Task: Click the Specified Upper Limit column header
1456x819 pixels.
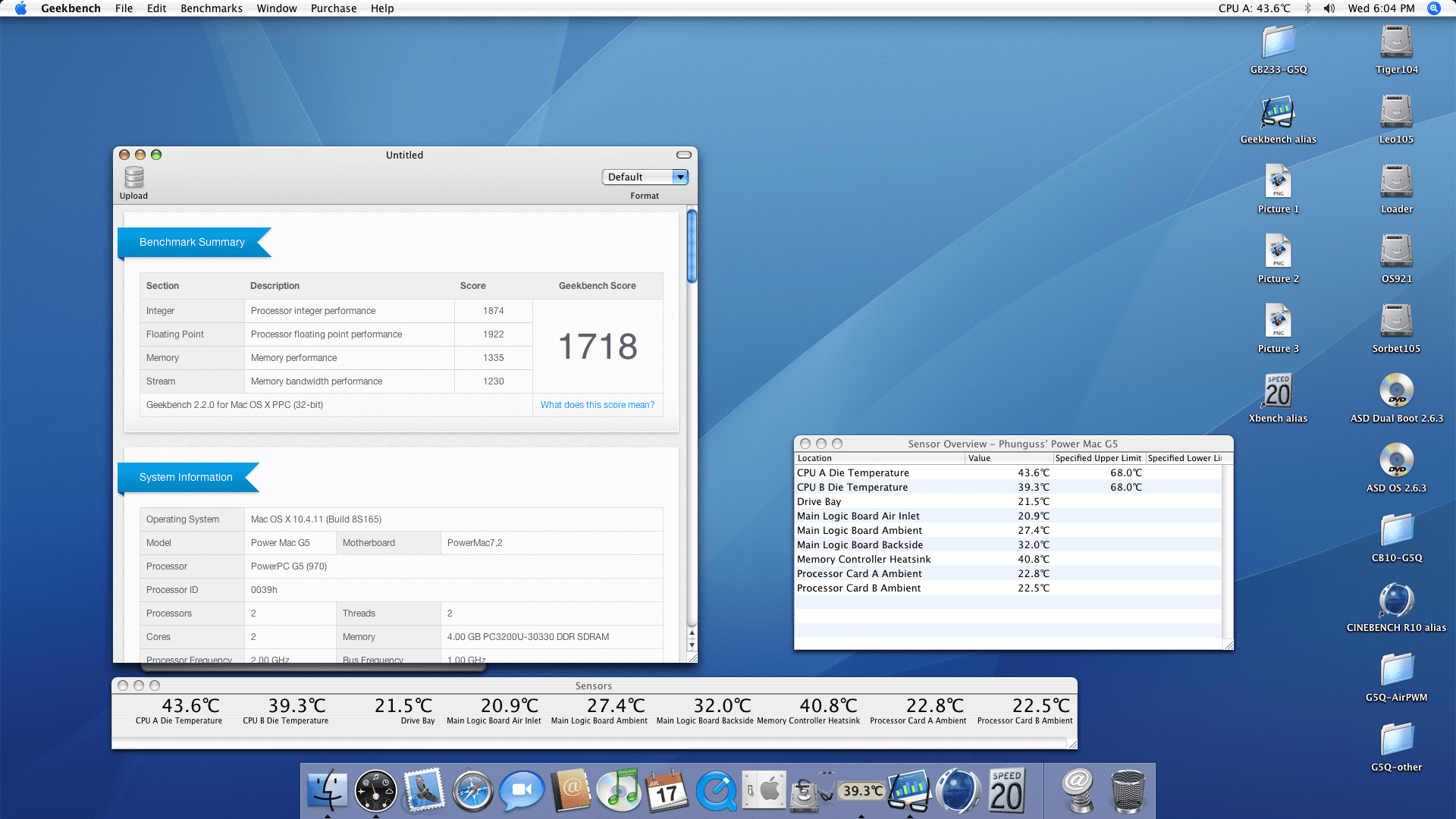Action: (x=1097, y=458)
